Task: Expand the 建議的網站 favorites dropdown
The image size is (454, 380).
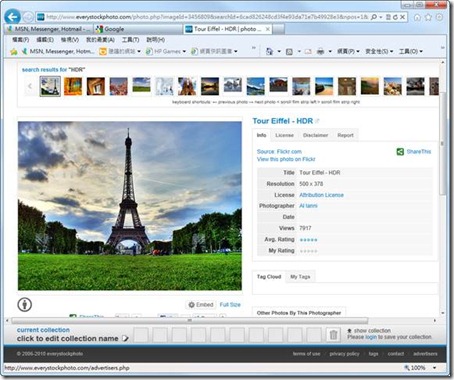Action: (139, 51)
